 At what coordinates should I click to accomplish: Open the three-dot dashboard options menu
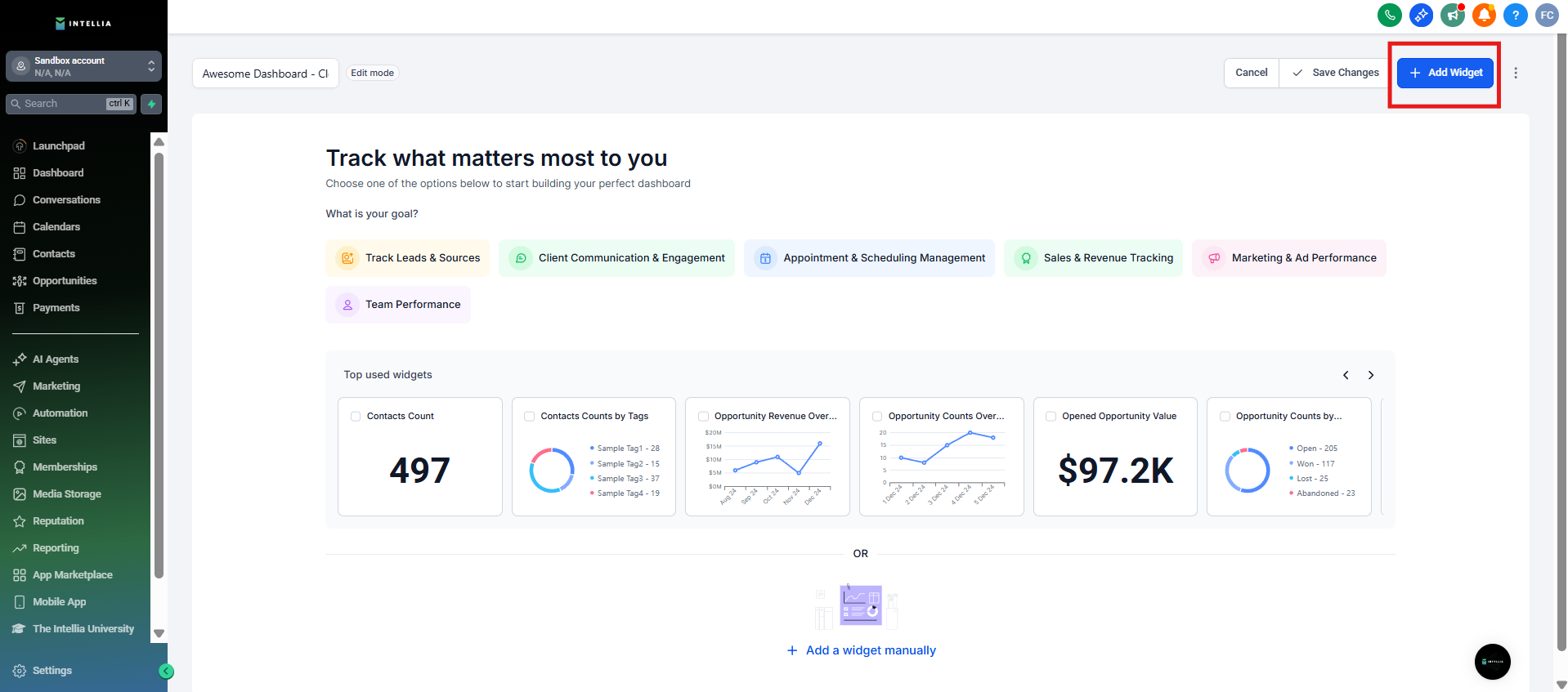(x=1516, y=73)
